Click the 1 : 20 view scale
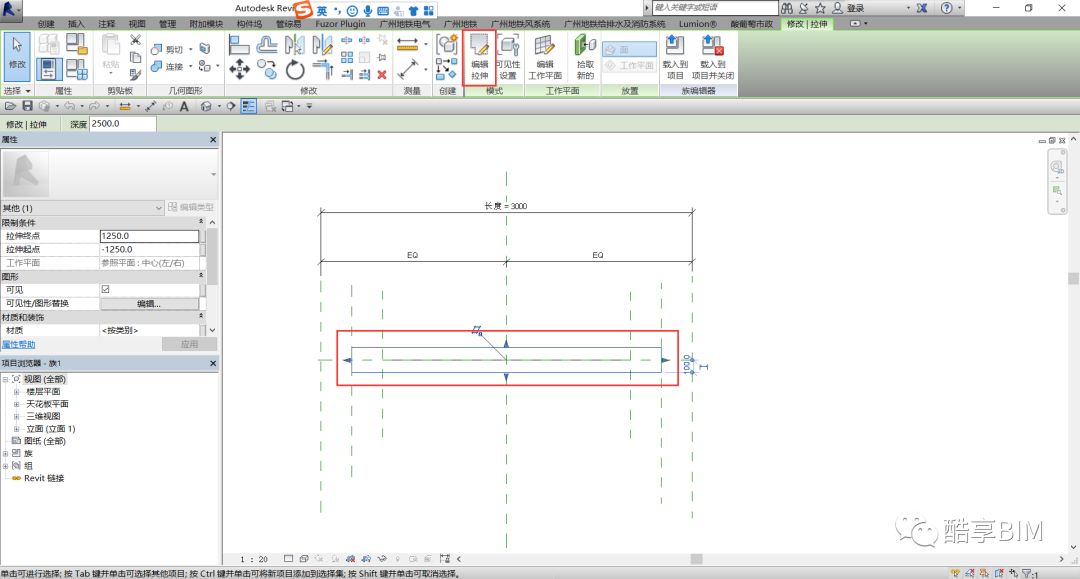Image resolution: width=1080 pixels, height=579 pixels. point(253,559)
